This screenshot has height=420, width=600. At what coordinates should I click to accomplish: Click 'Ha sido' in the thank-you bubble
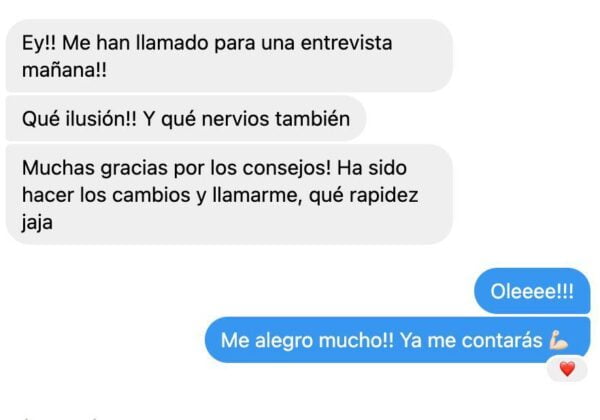coord(372,168)
